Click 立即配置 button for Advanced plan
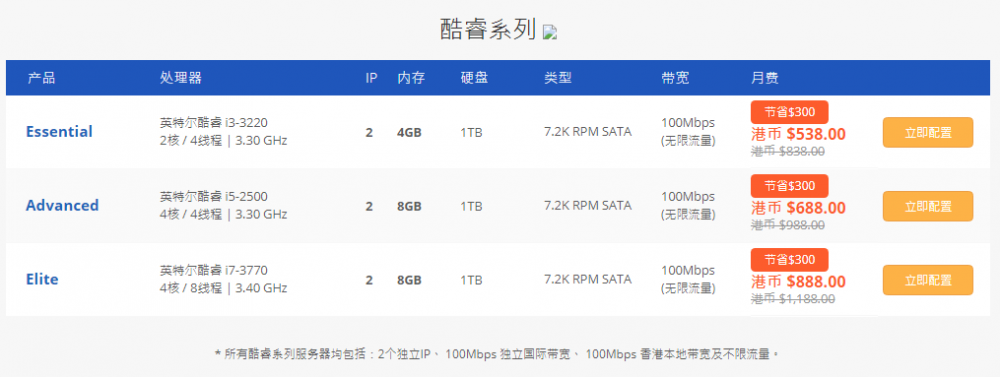This screenshot has height=377, width=1000. pos(928,207)
